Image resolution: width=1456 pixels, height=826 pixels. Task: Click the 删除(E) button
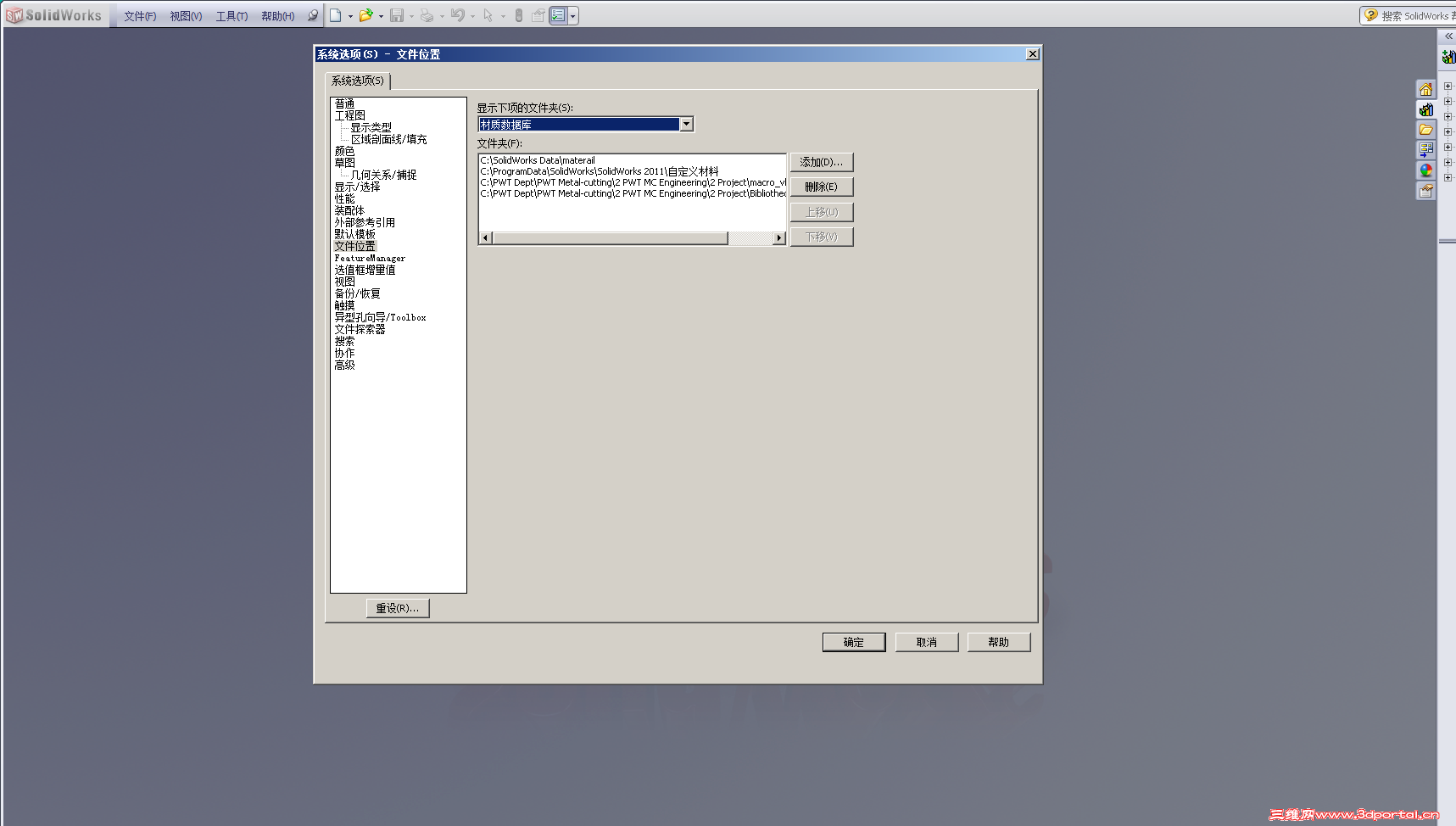[x=822, y=187]
